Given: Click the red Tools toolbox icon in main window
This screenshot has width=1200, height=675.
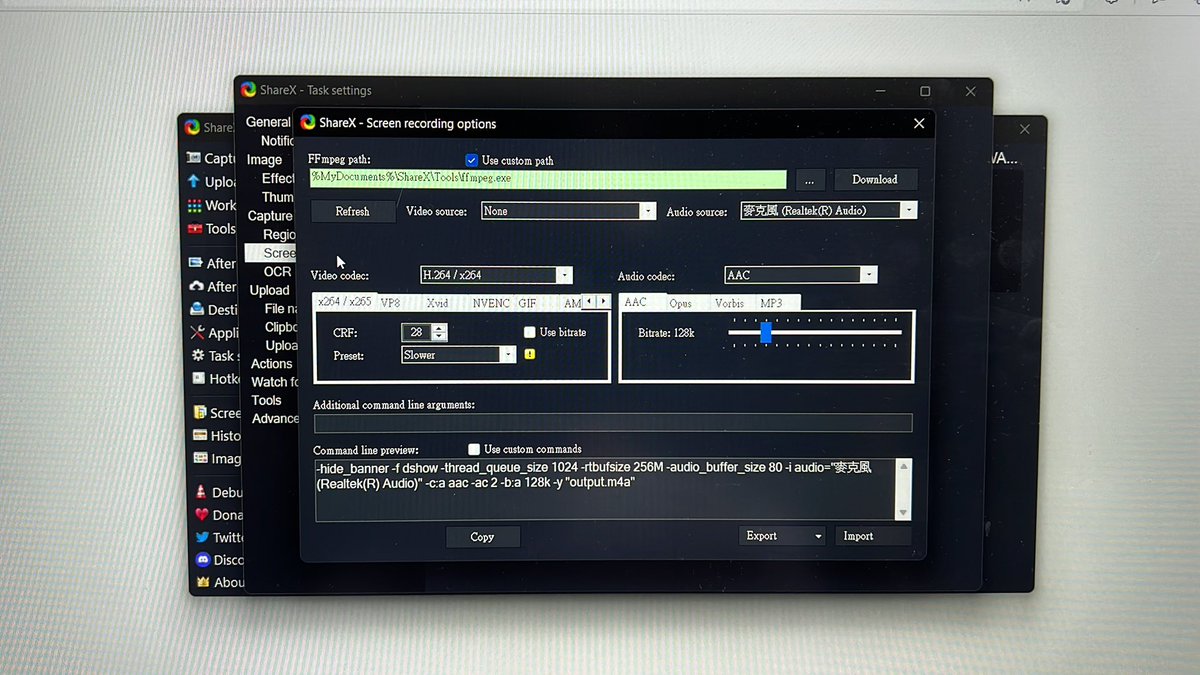Looking at the screenshot, I should pyautogui.click(x=194, y=228).
